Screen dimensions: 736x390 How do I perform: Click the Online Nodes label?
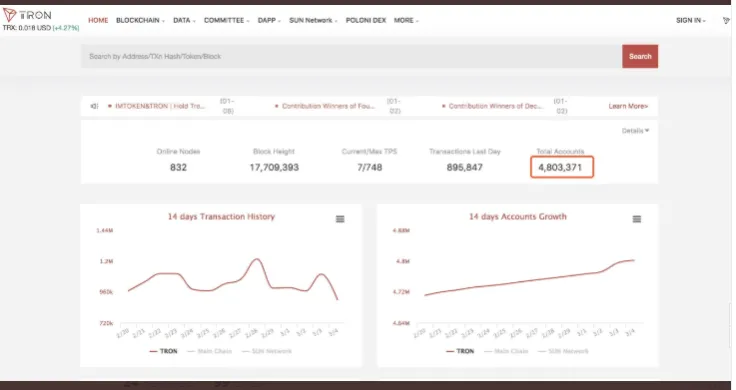click(178, 152)
